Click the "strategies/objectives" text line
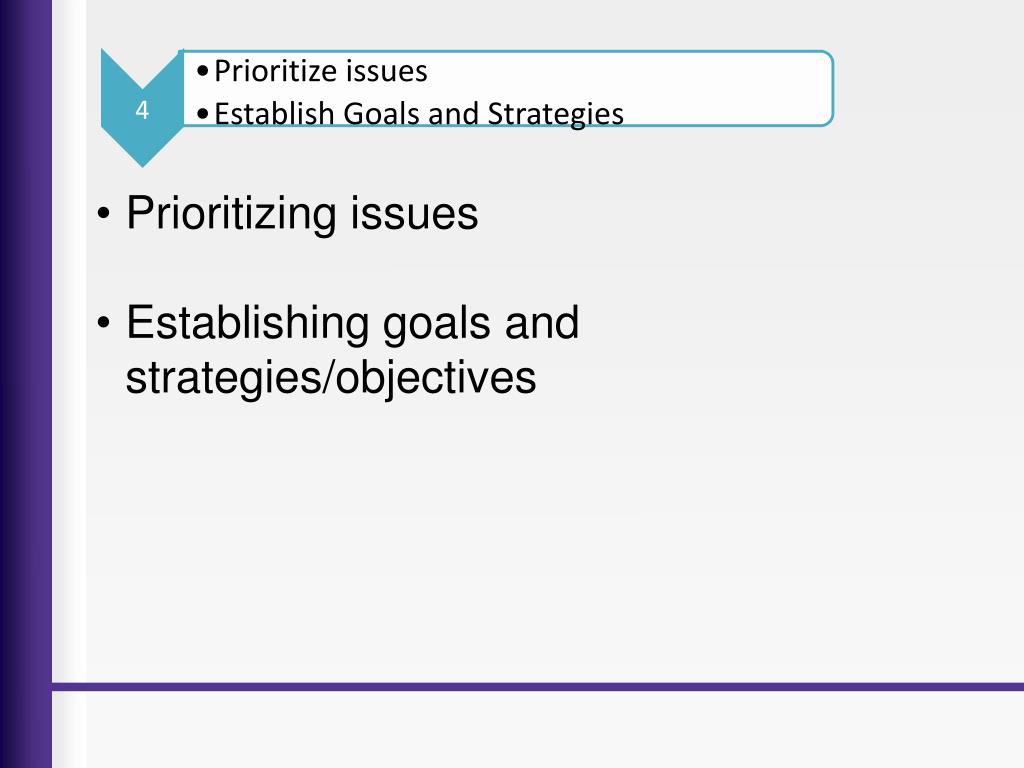The width and height of the screenshot is (1024, 768). click(x=330, y=378)
